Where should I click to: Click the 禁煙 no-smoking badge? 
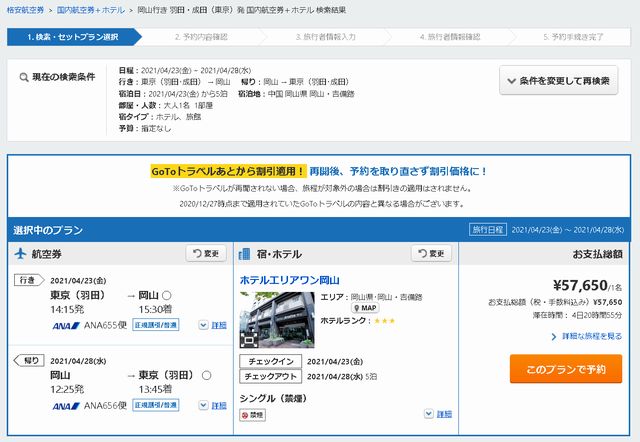pos(252,415)
